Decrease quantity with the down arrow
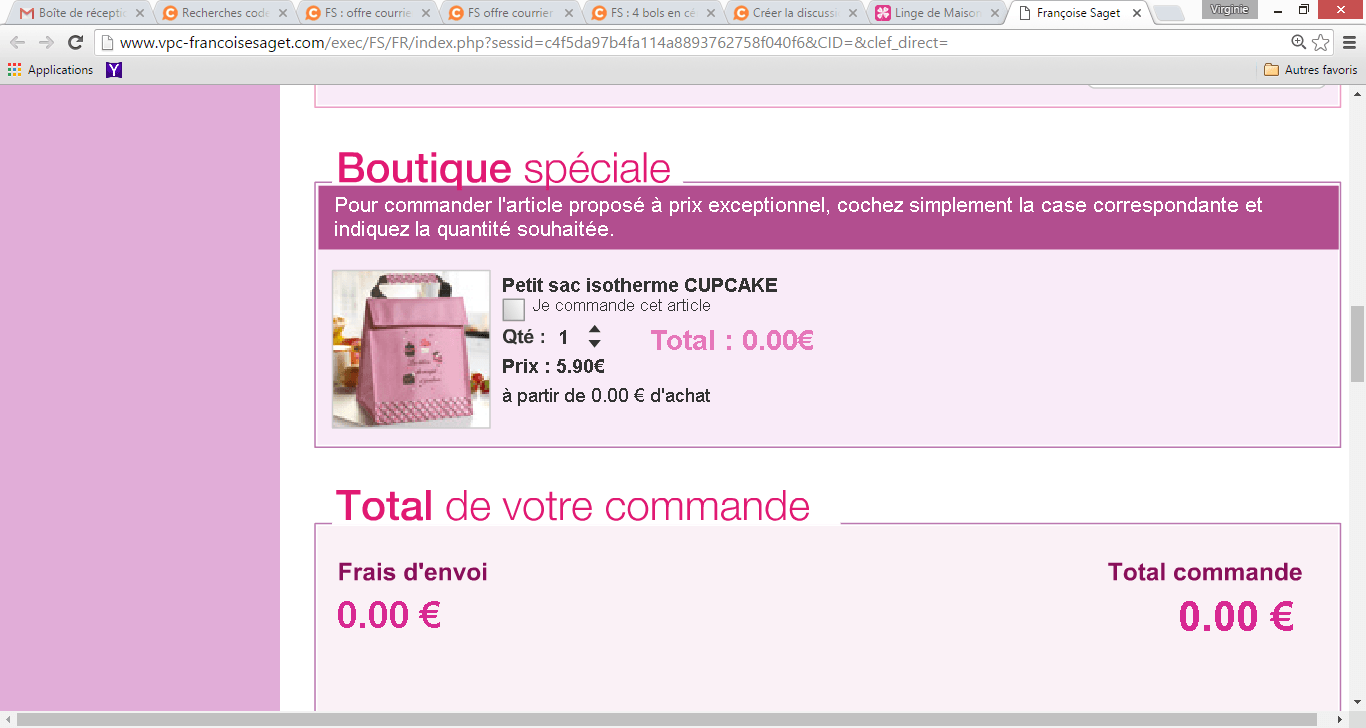This screenshot has height=728, width=1366. click(x=594, y=344)
